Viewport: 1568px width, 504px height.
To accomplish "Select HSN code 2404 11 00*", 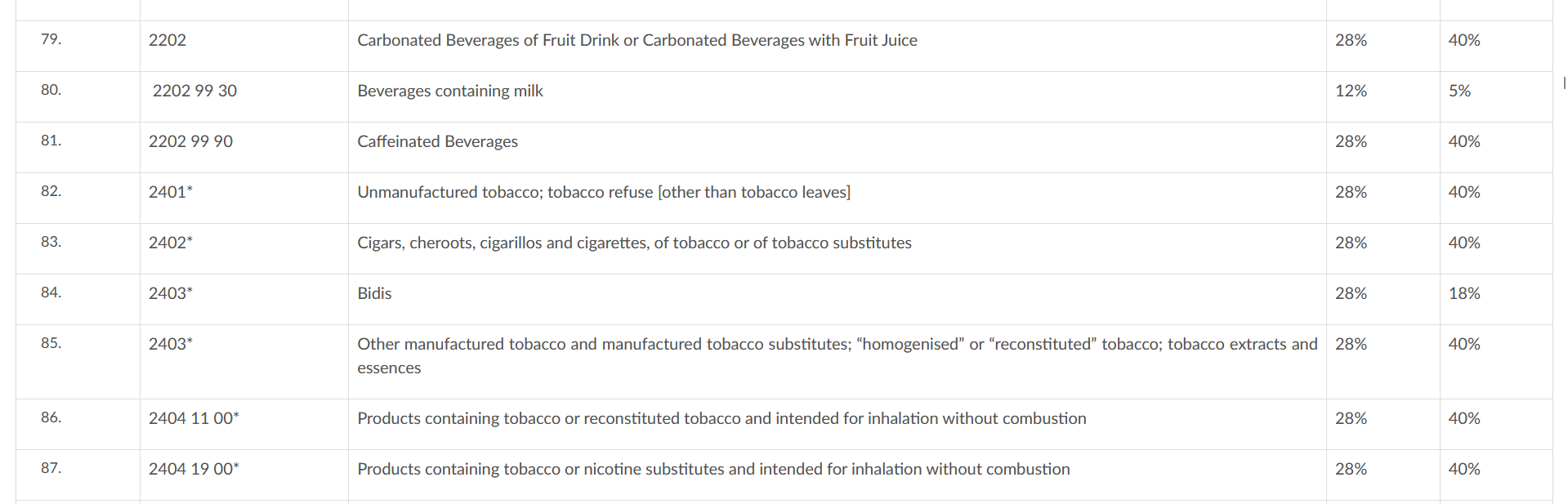I will click(194, 418).
